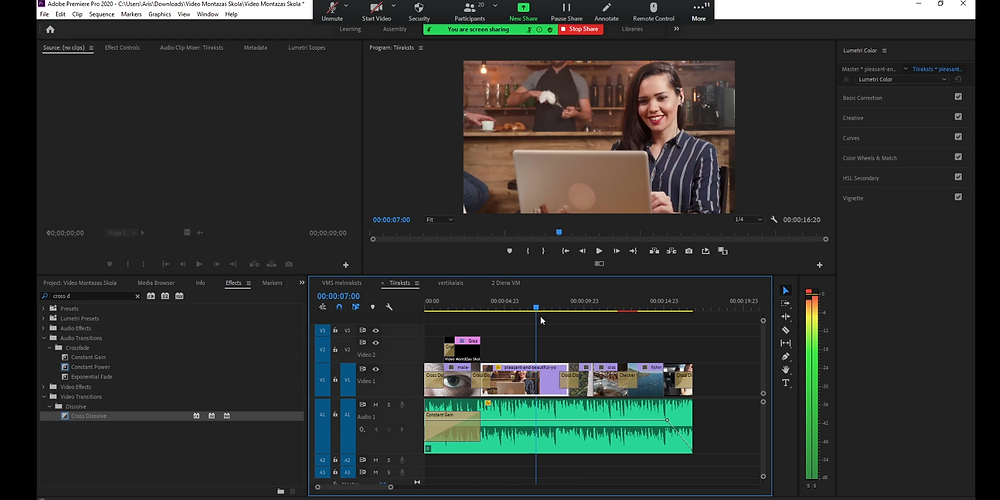This screenshot has height=500, width=1000.
Task: Click the Extract button in program monitor
Action: coord(672,251)
